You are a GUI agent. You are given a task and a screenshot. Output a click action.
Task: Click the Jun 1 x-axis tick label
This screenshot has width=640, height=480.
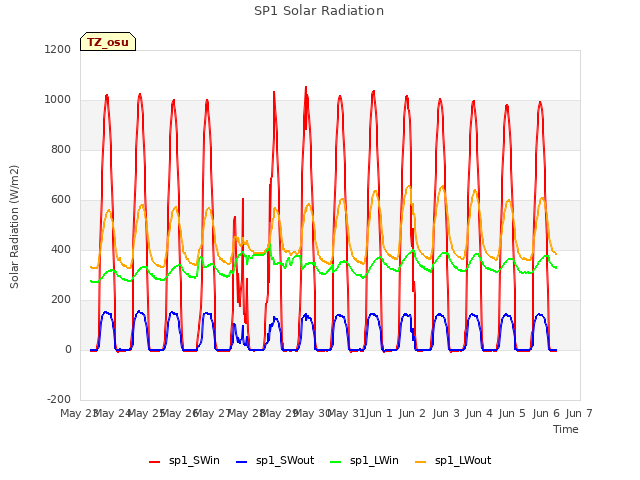(379, 413)
